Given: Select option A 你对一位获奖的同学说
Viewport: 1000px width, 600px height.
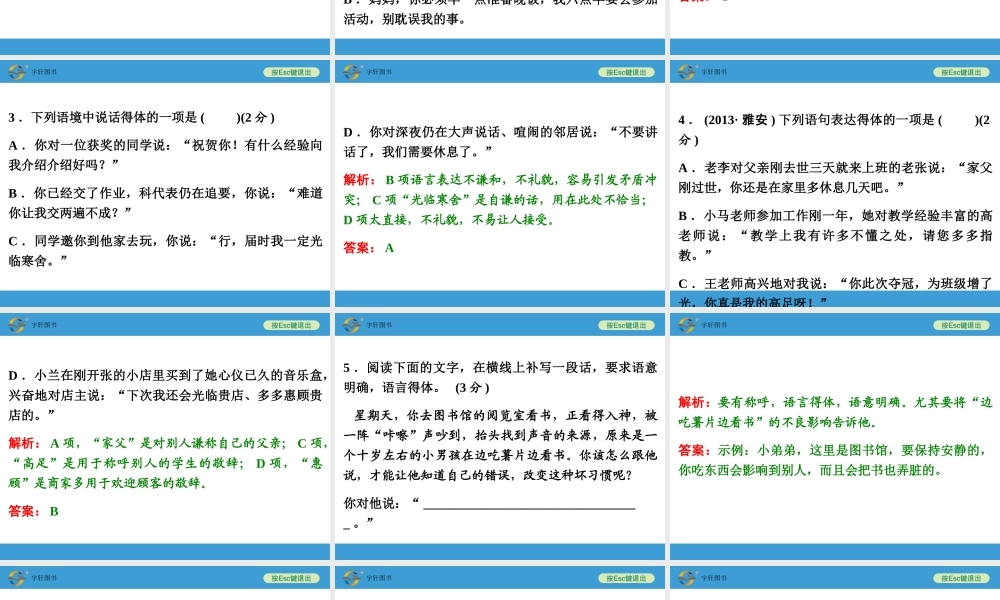Looking at the screenshot, I should pos(166,155).
